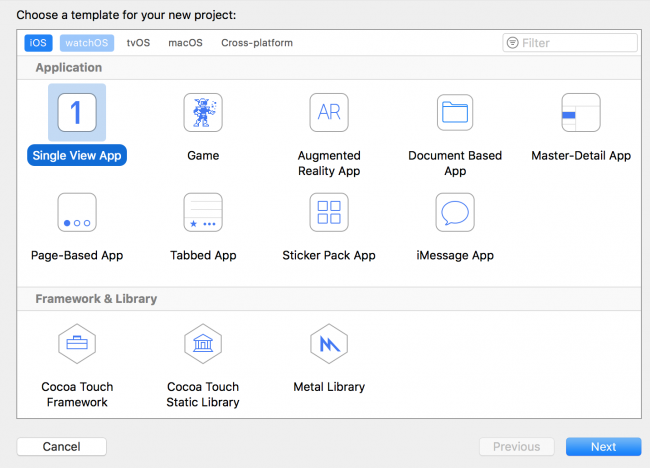The width and height of the screenshot is (650, 468).
Task: Switch to the iOS platform tab
Action: pos(38,43)
